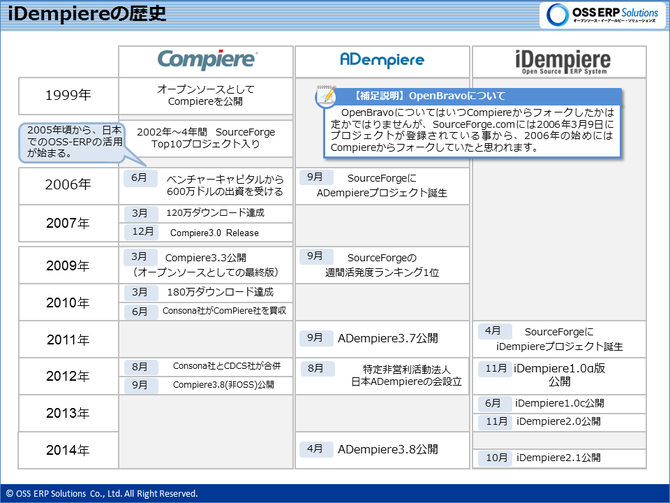Click ADempiere3.7公開 entry
This screenshot has height=503, width=670.
click(388, 339)
